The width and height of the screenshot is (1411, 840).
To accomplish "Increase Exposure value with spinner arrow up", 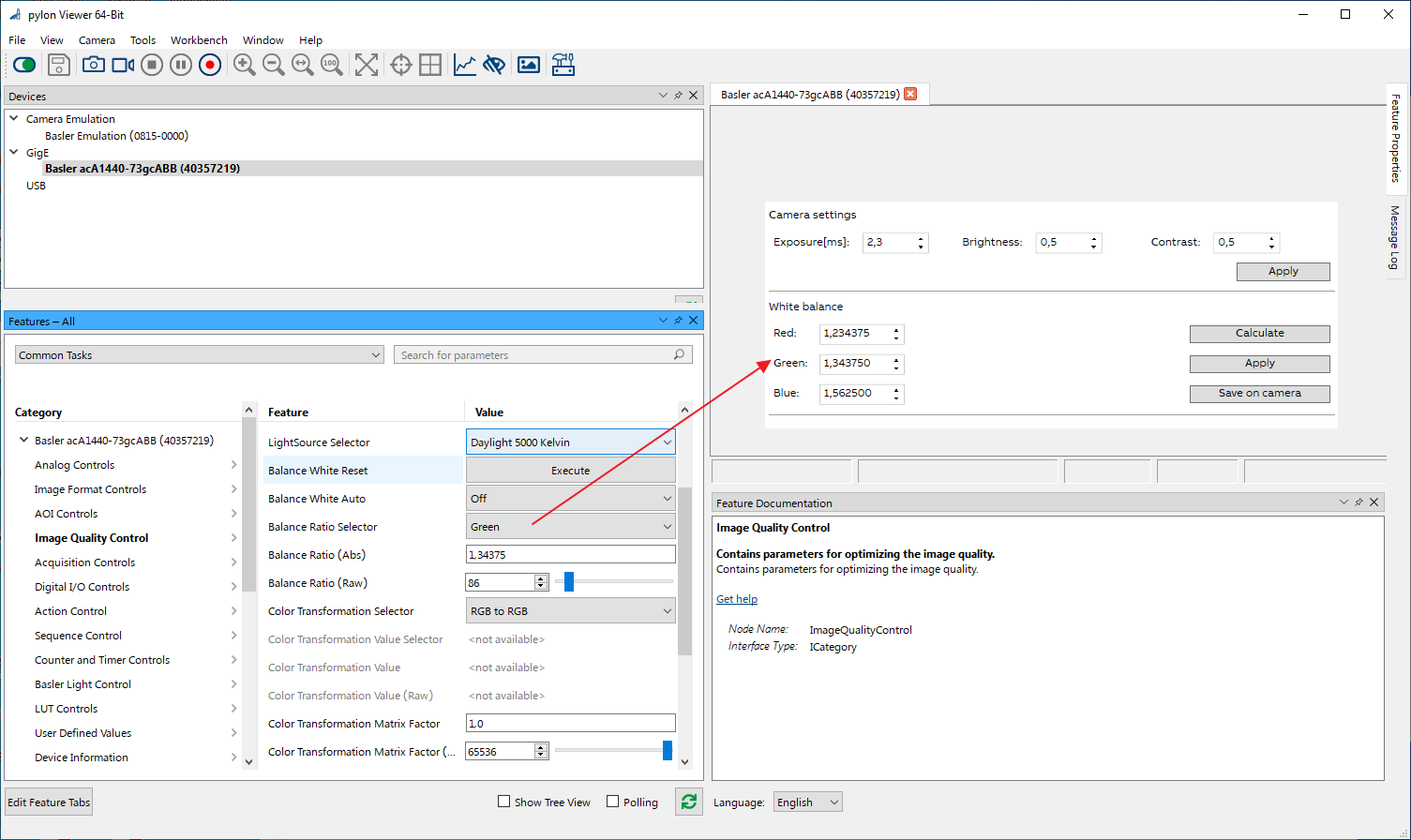I will 921,238.
